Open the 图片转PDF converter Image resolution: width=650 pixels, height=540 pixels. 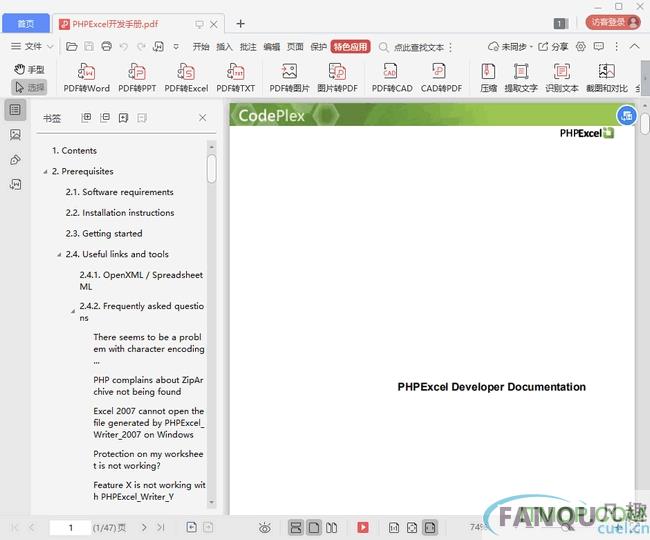click(337, 77)
